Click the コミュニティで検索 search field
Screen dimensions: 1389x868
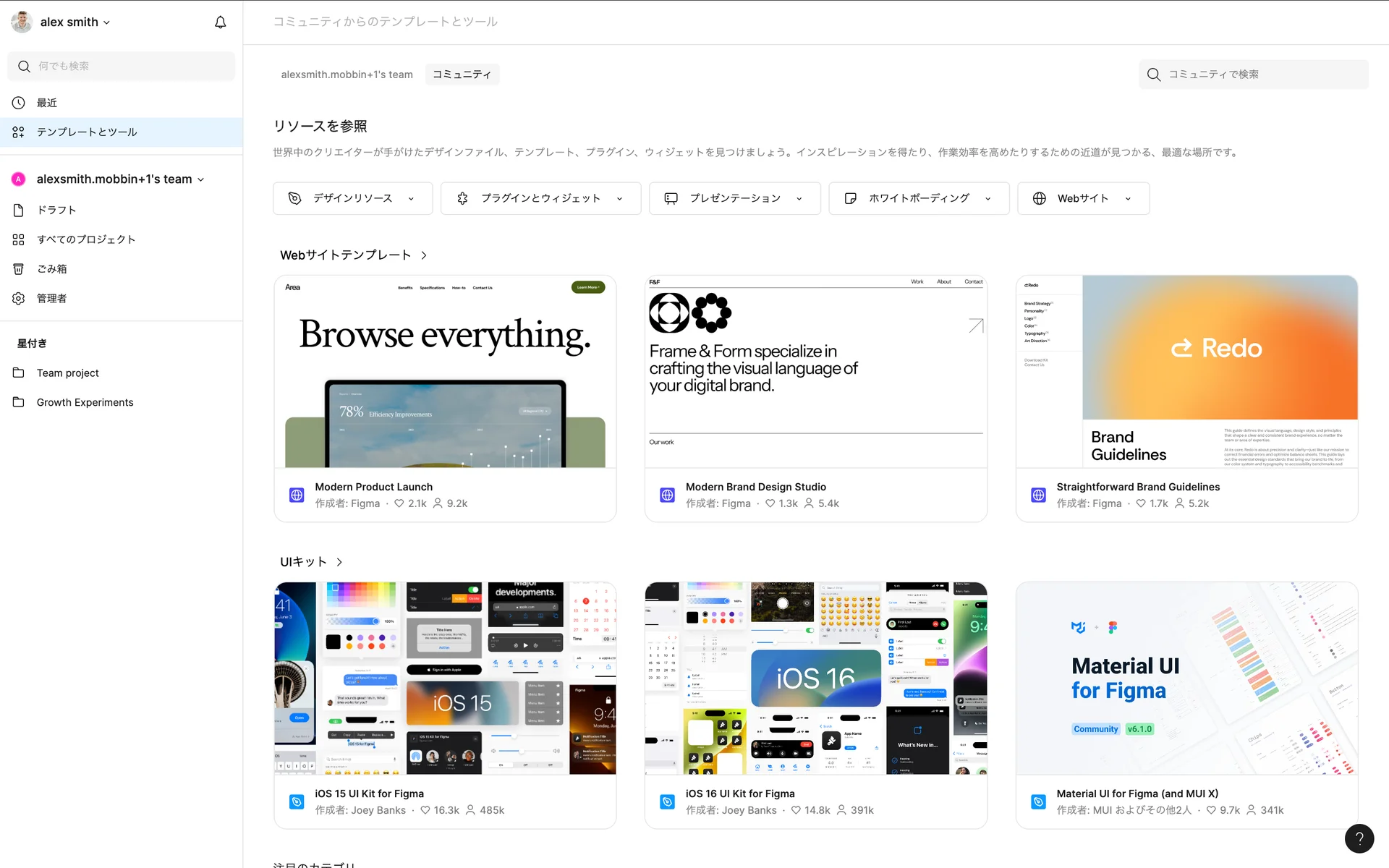tap(1259, 75)
